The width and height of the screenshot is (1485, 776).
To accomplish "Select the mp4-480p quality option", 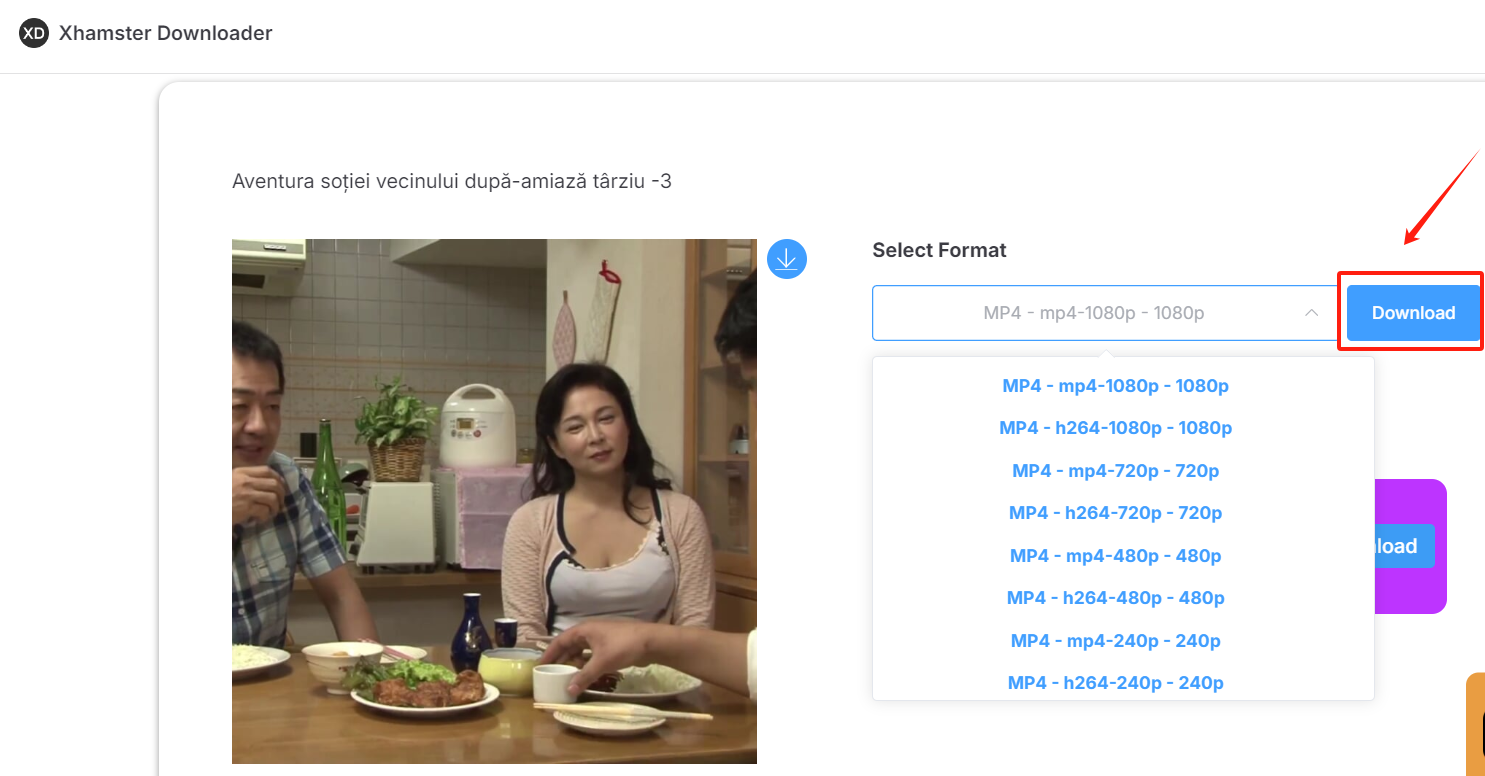I will 1116,555.
